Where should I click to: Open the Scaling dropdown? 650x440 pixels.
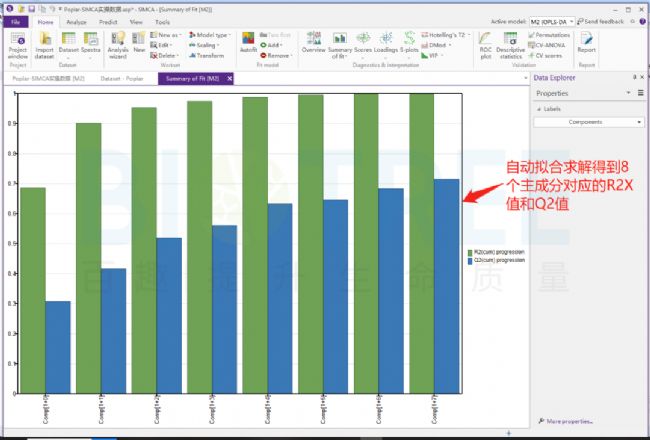205,45
